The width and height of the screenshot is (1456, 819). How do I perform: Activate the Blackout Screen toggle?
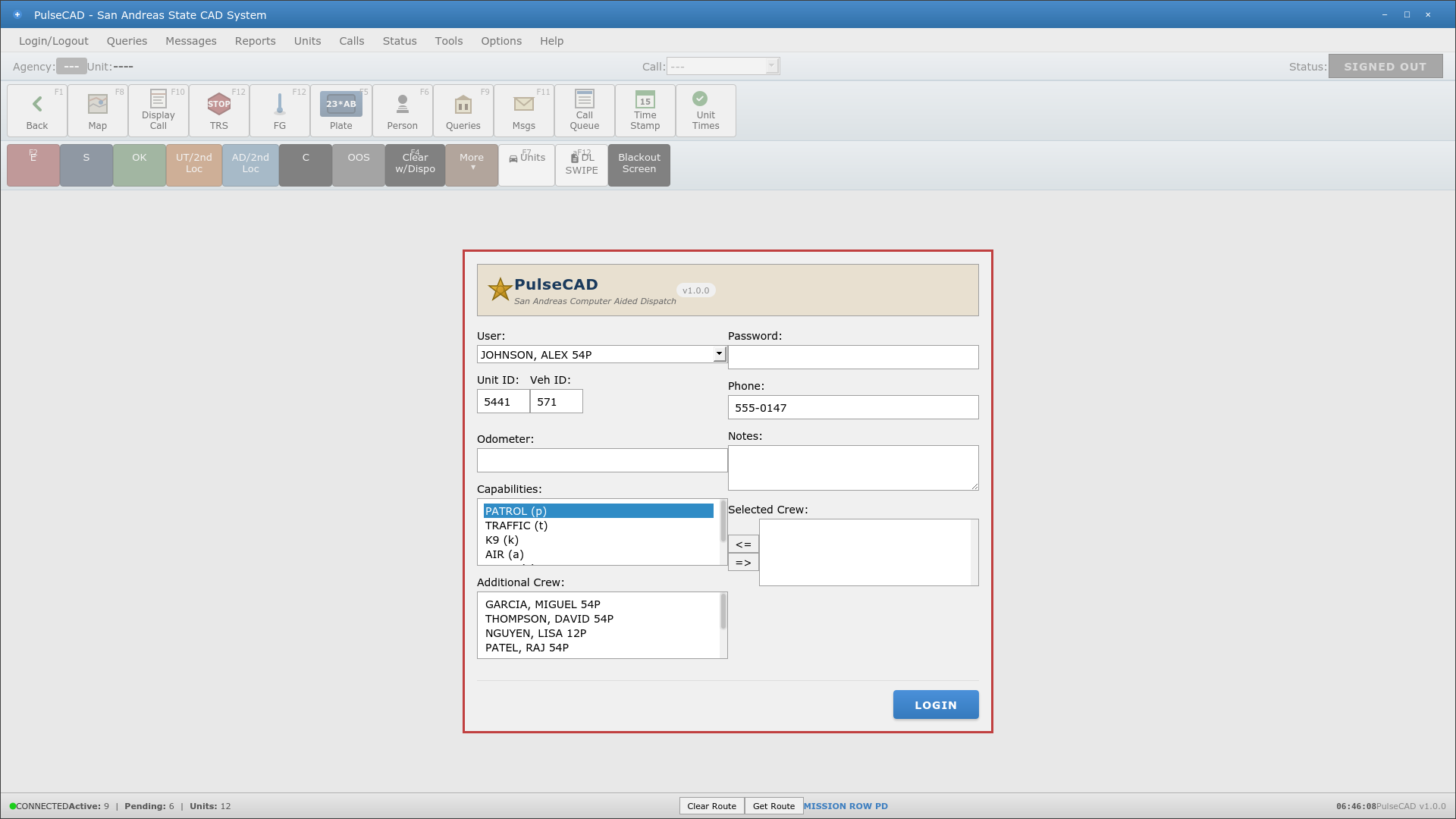[639, 165]
